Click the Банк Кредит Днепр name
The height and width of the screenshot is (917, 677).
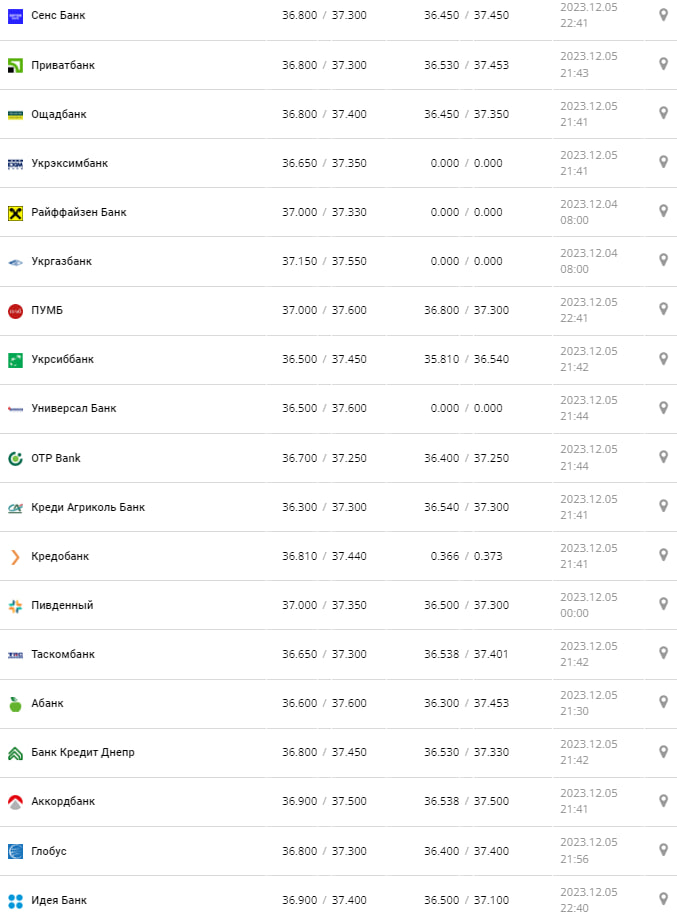pyautogui.click(x=83, y=752)
